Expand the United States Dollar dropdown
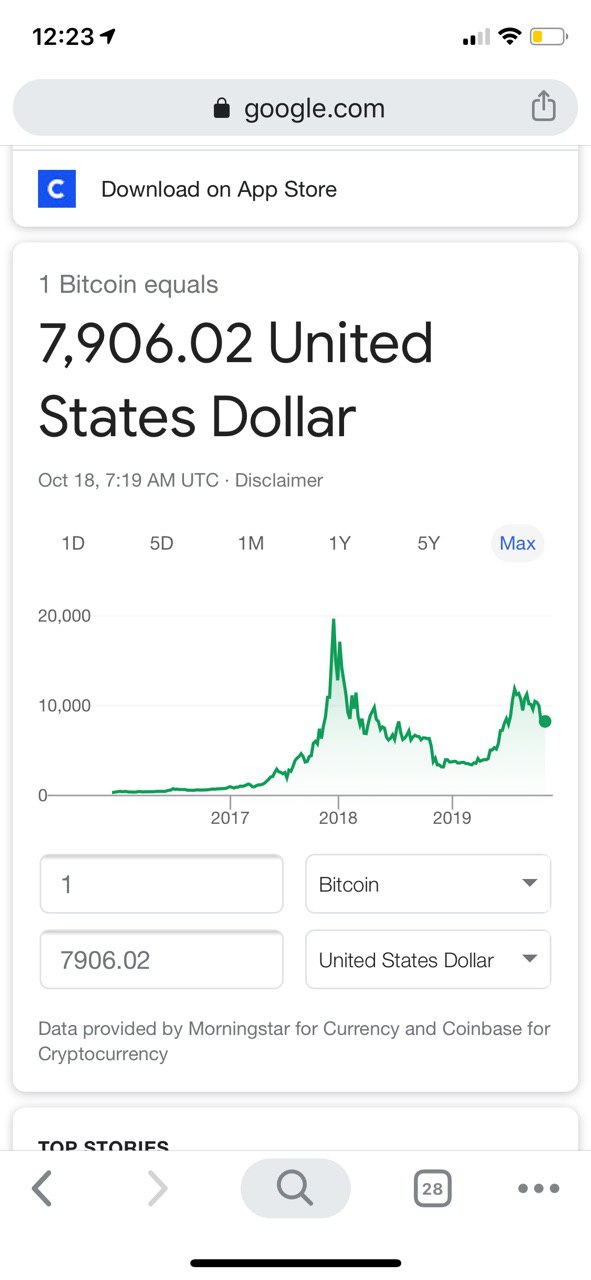The width and height of the screenshot is (591, 1280). click(428, 960)
